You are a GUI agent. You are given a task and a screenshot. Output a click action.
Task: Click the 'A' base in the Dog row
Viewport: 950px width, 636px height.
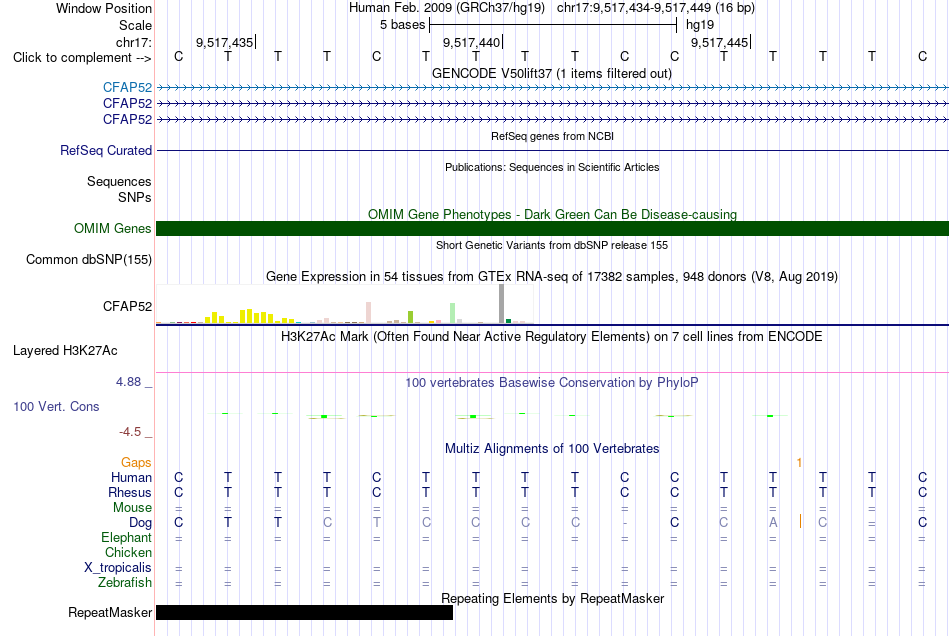773,522
